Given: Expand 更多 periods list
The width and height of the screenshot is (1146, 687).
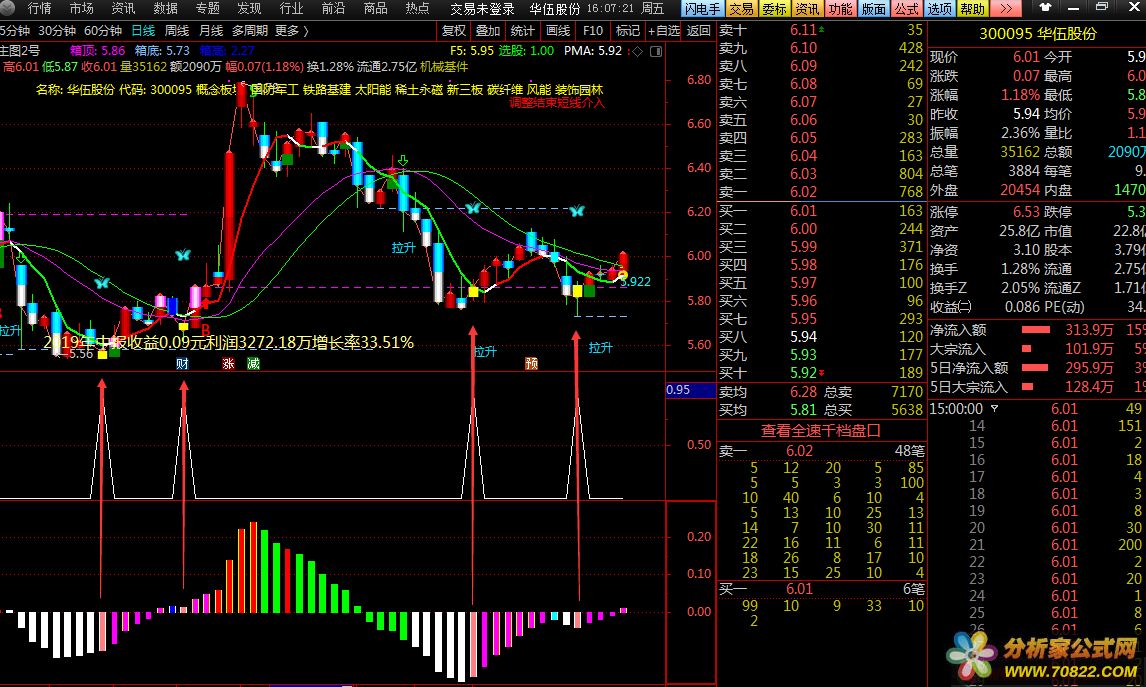Looking at the screenshot, I should point(292,31).
